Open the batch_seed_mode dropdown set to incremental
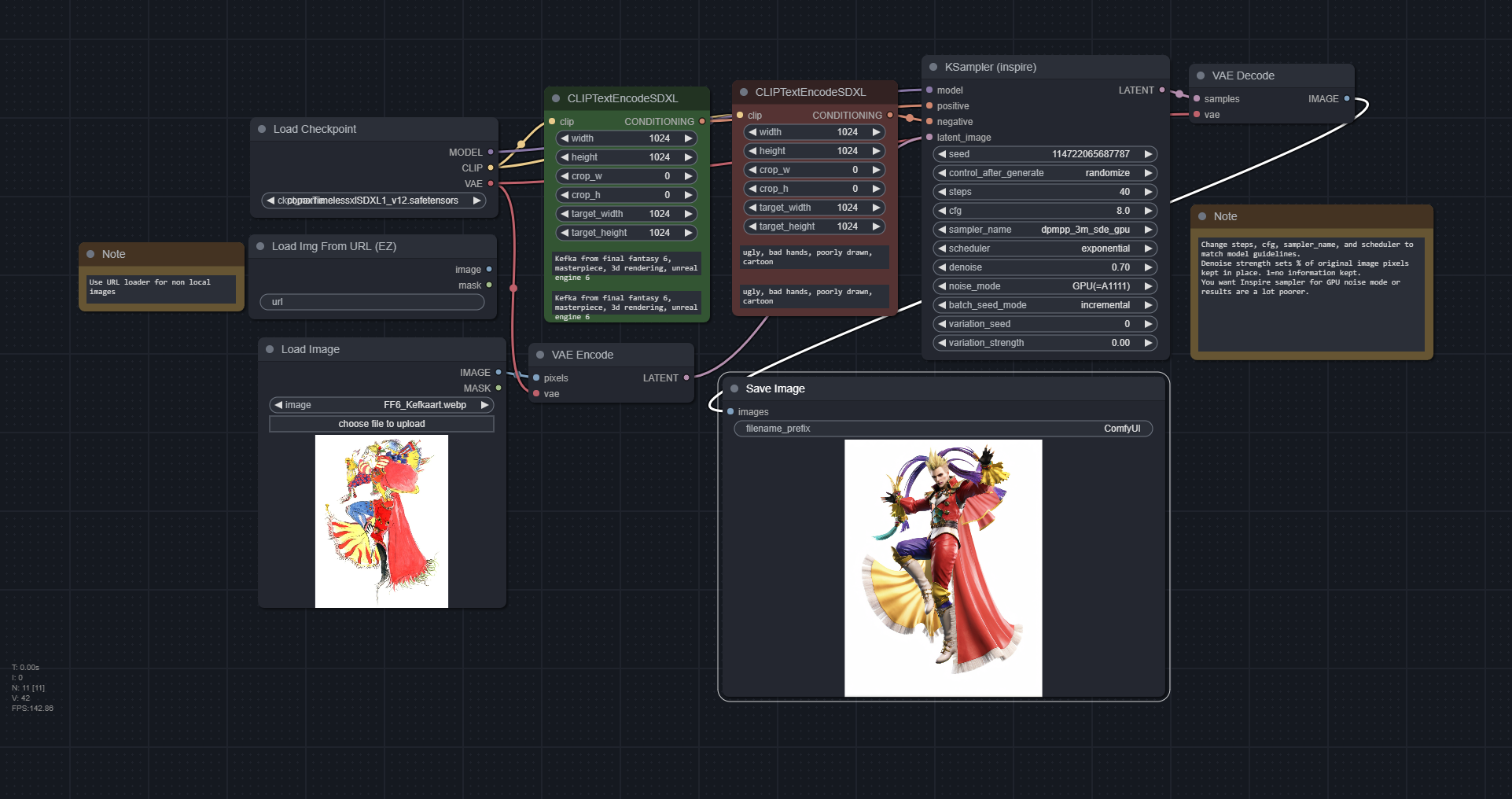 (1045, 305)
